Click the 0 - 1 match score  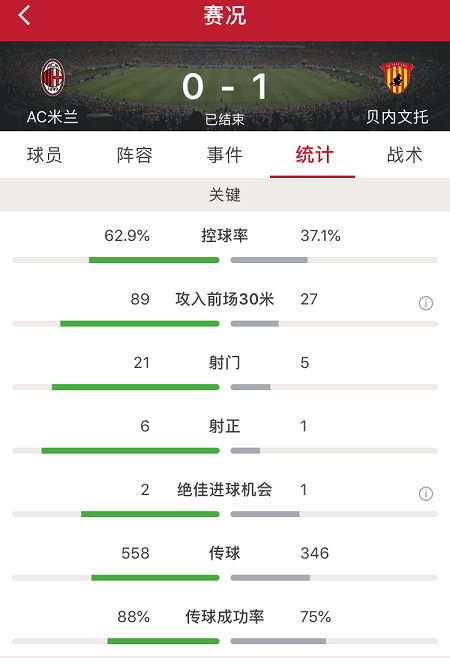point(225,86)
